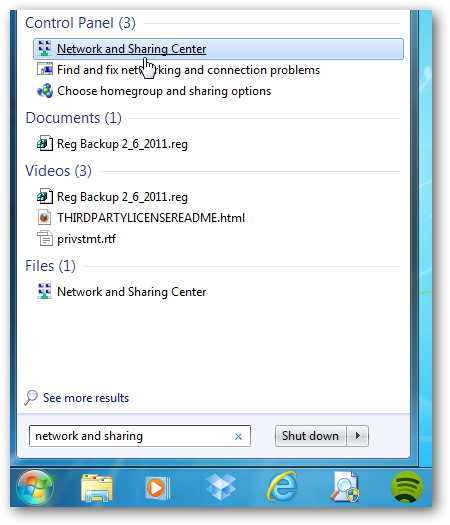Viewport: 450px width, 525px height.
Task: Open privstmt.rtf file
Action: coord(86,239)
